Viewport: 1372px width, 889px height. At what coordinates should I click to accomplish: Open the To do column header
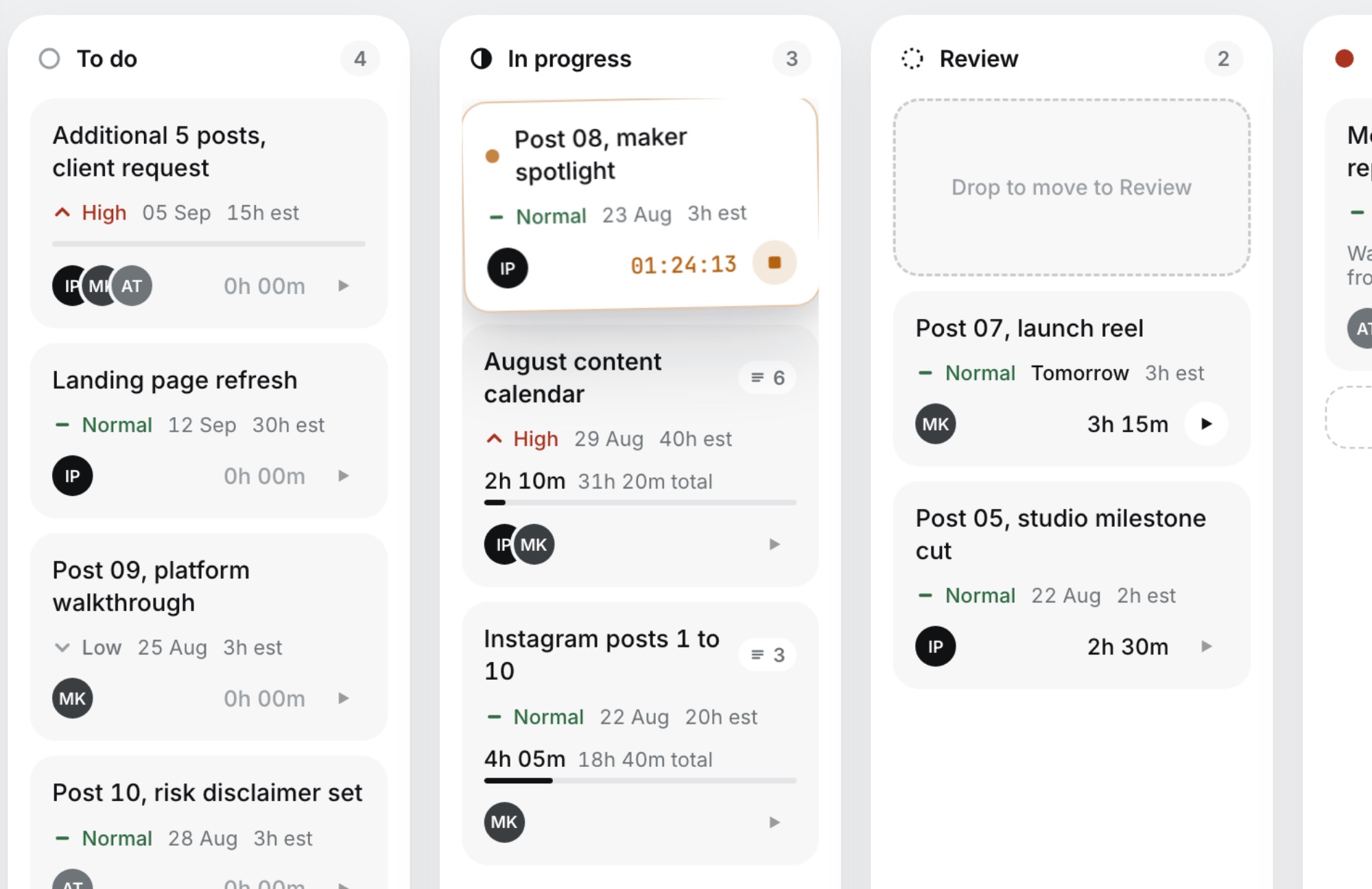click(209, 59)
